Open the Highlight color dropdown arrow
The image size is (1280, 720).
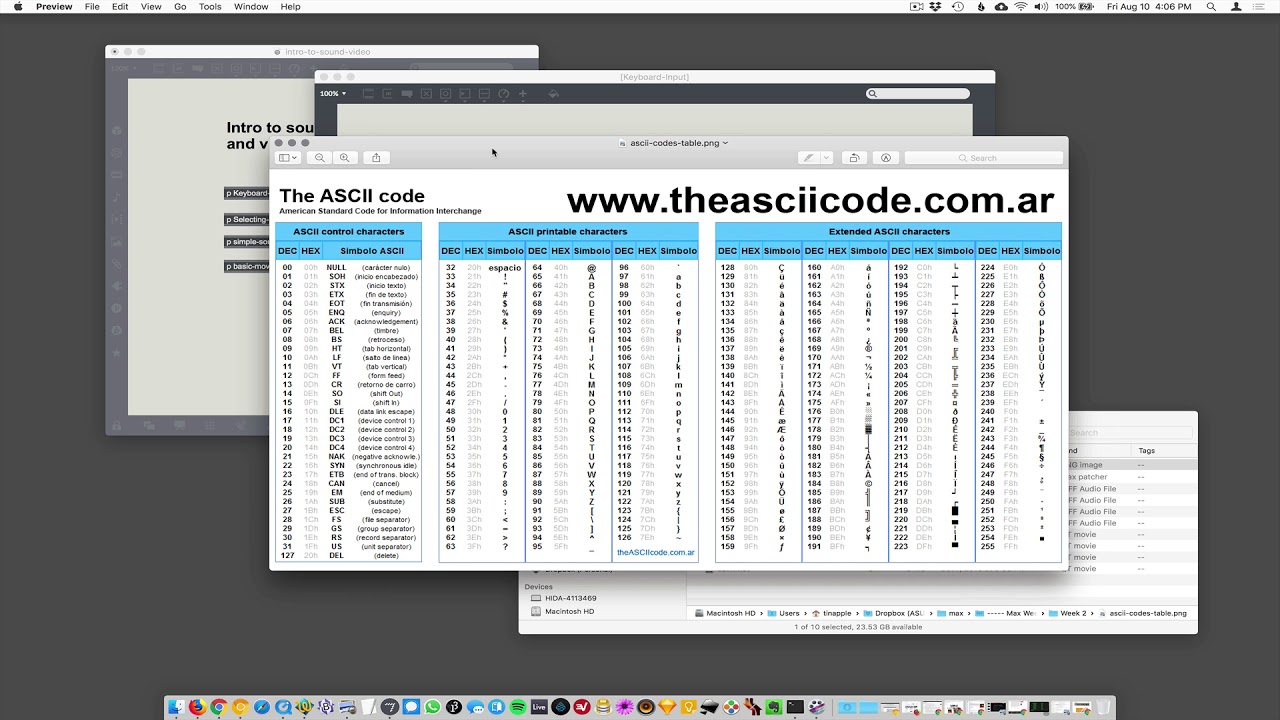826,158
